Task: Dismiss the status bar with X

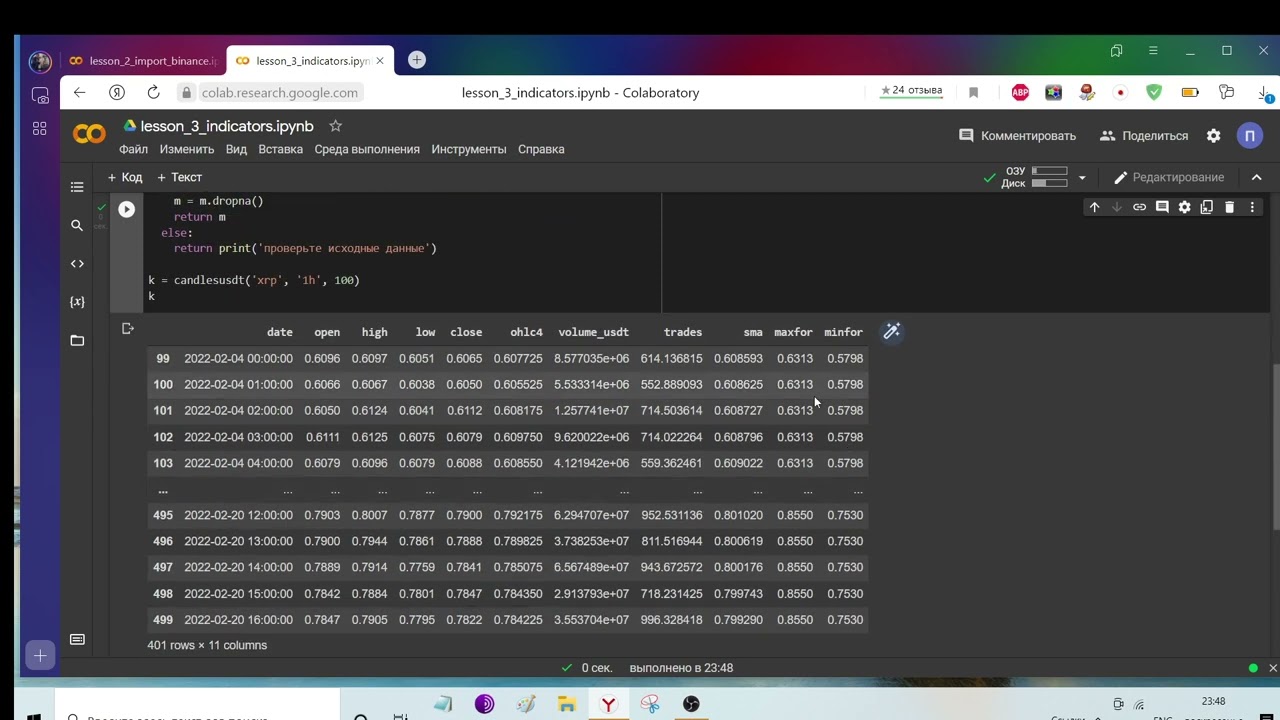Action: pos(1272,668)
